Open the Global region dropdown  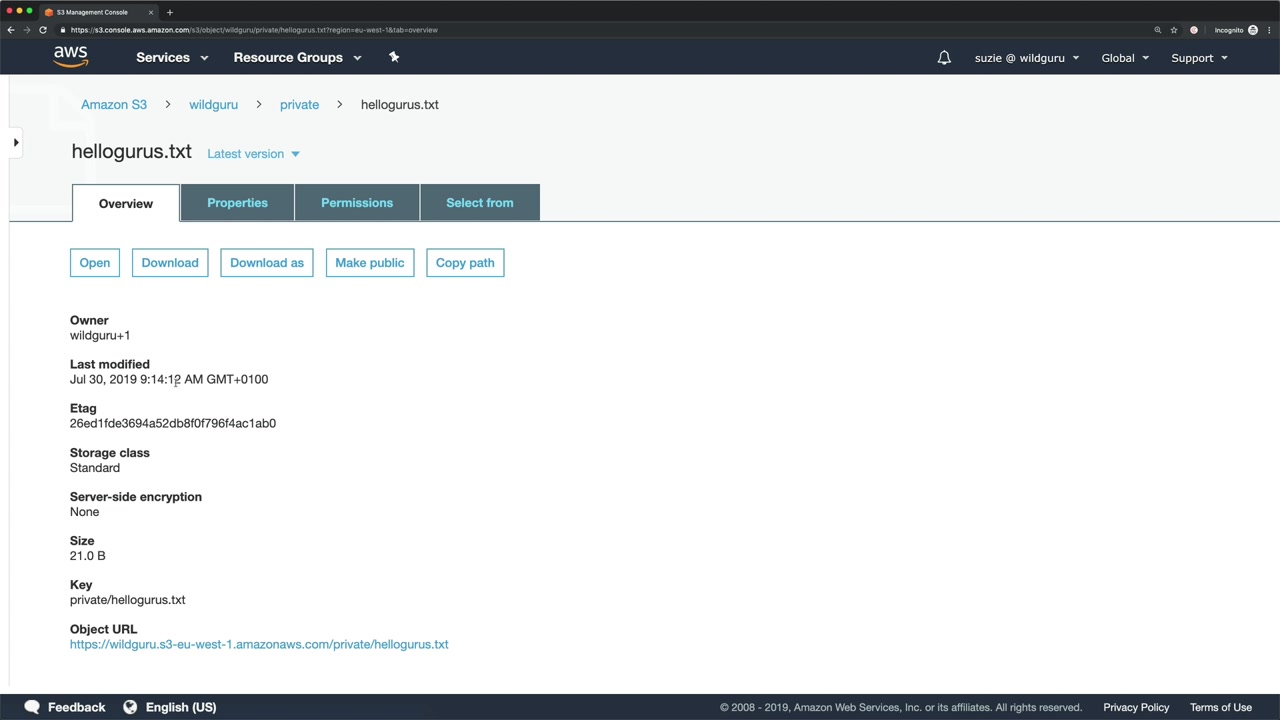1125,58
